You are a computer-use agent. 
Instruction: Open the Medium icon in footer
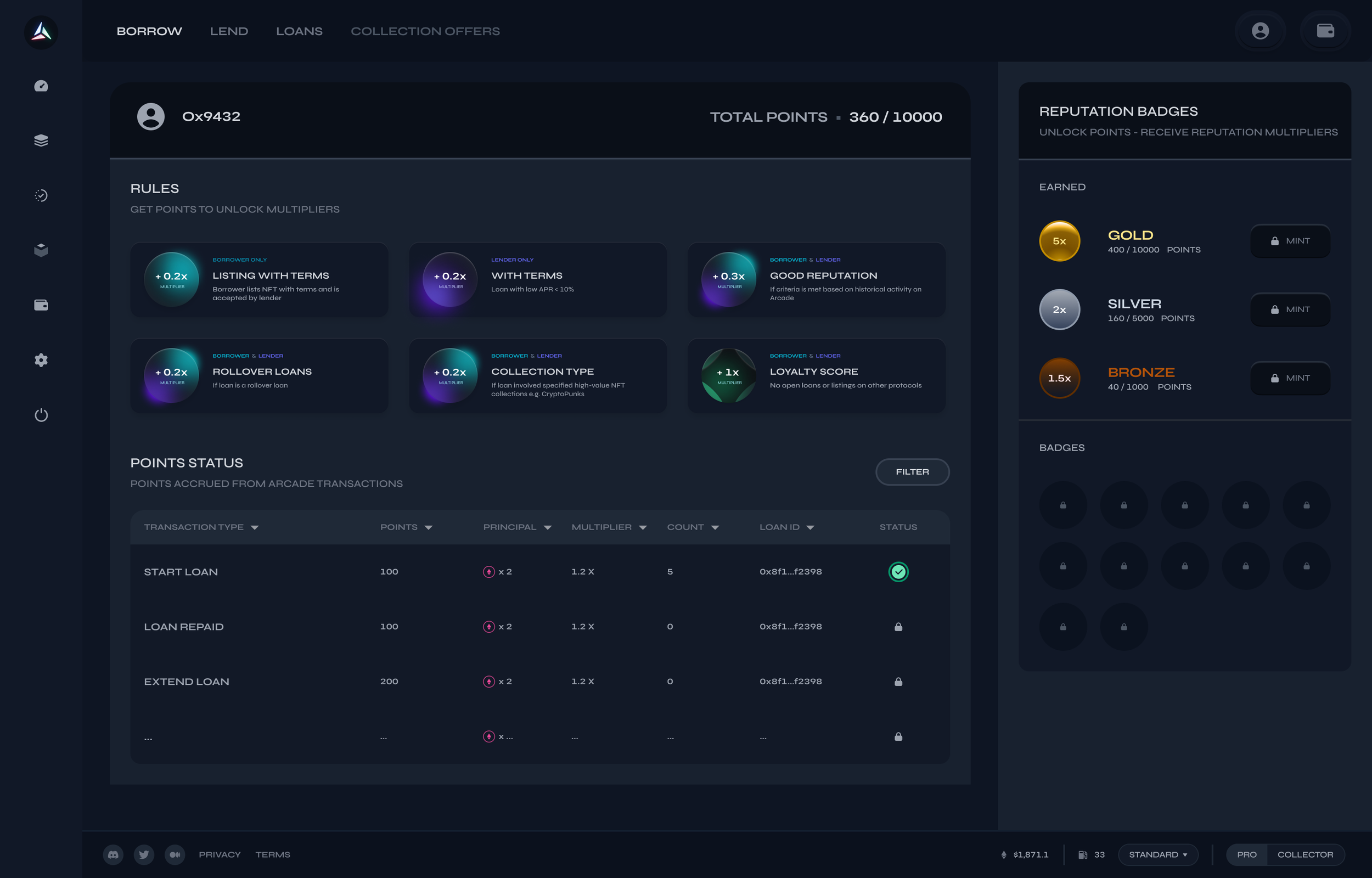[175, 854]
